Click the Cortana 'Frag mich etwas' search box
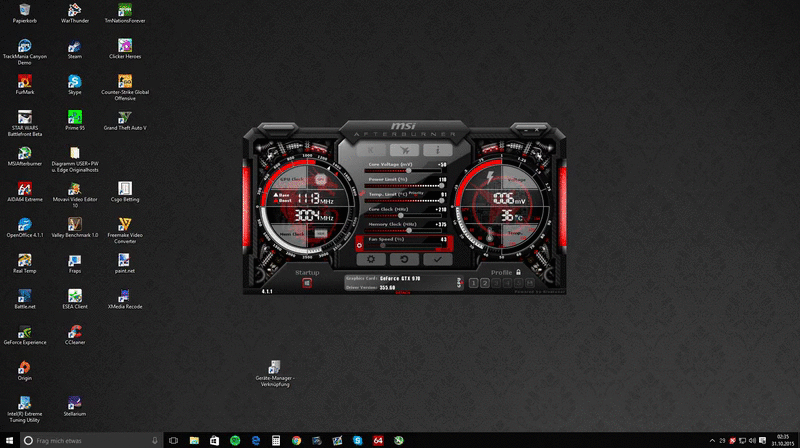The image size is (800, 448). tap(91, 440)
